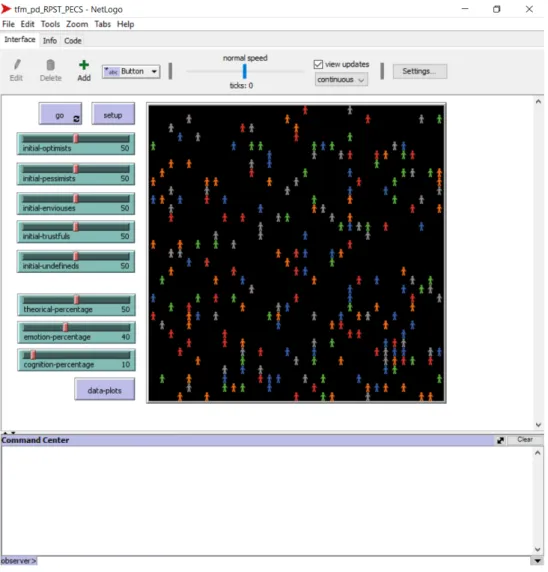Open the Help menu
The height and width of the screenshot is (572, 548).
tap(126, 24)
